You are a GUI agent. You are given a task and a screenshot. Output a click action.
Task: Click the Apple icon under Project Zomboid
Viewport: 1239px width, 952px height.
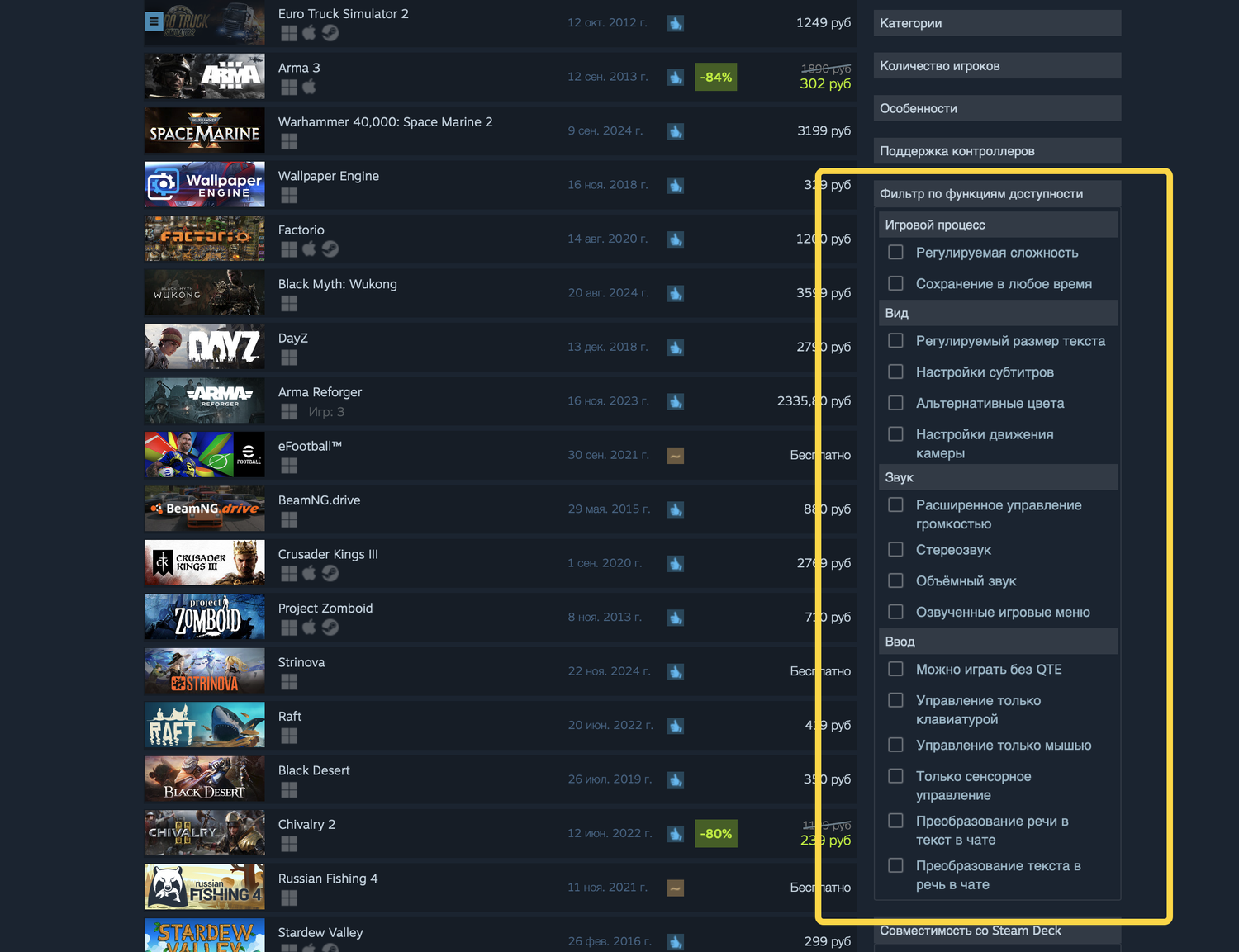[309, 628]
